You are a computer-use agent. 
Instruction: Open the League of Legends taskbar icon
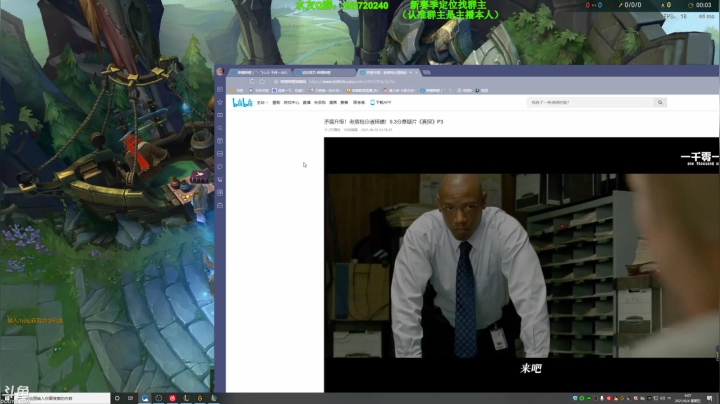[186, 398]
